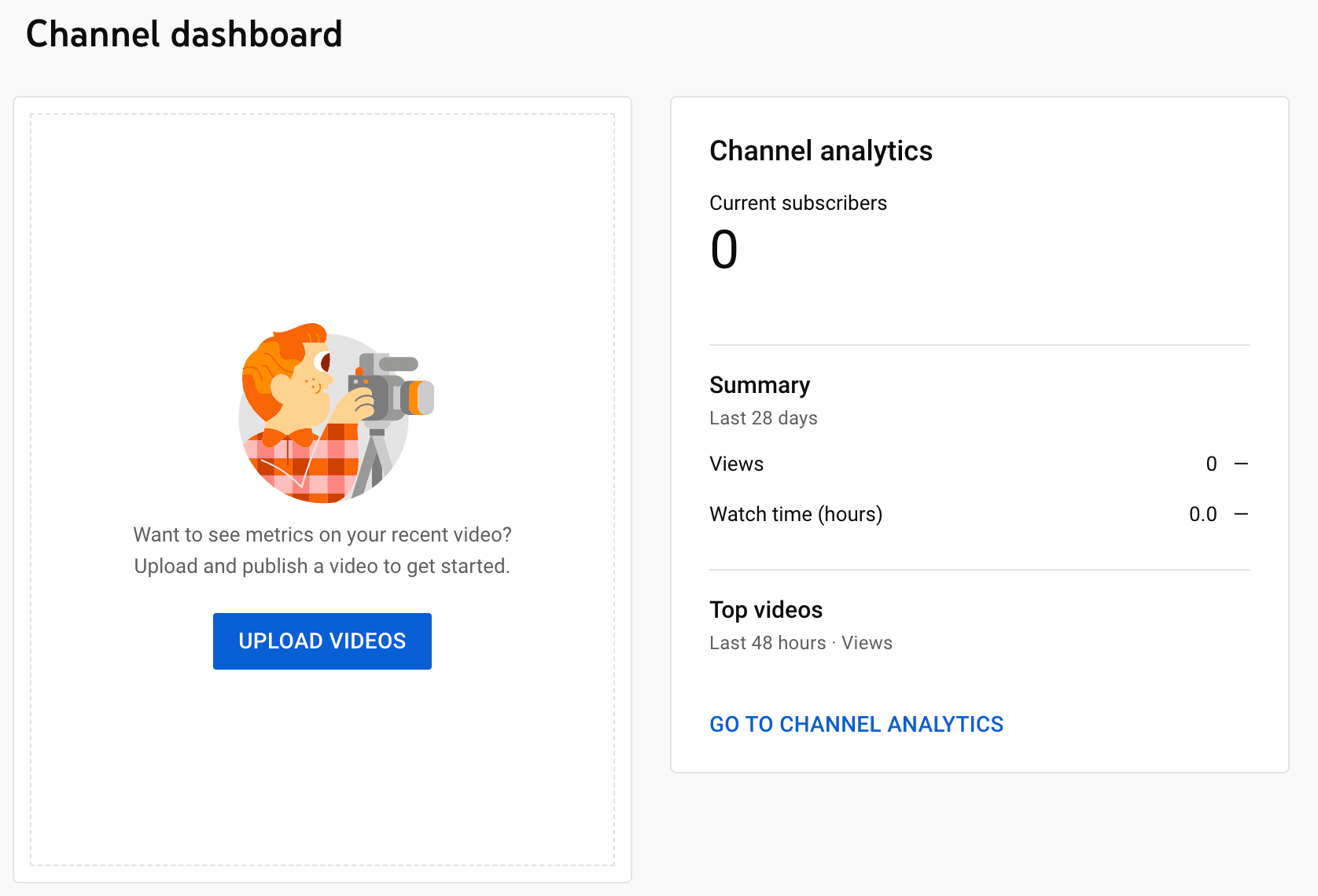Select the Views trend dash indicator
Viewport: 1318px width, 896px height.
[1243, 464]
